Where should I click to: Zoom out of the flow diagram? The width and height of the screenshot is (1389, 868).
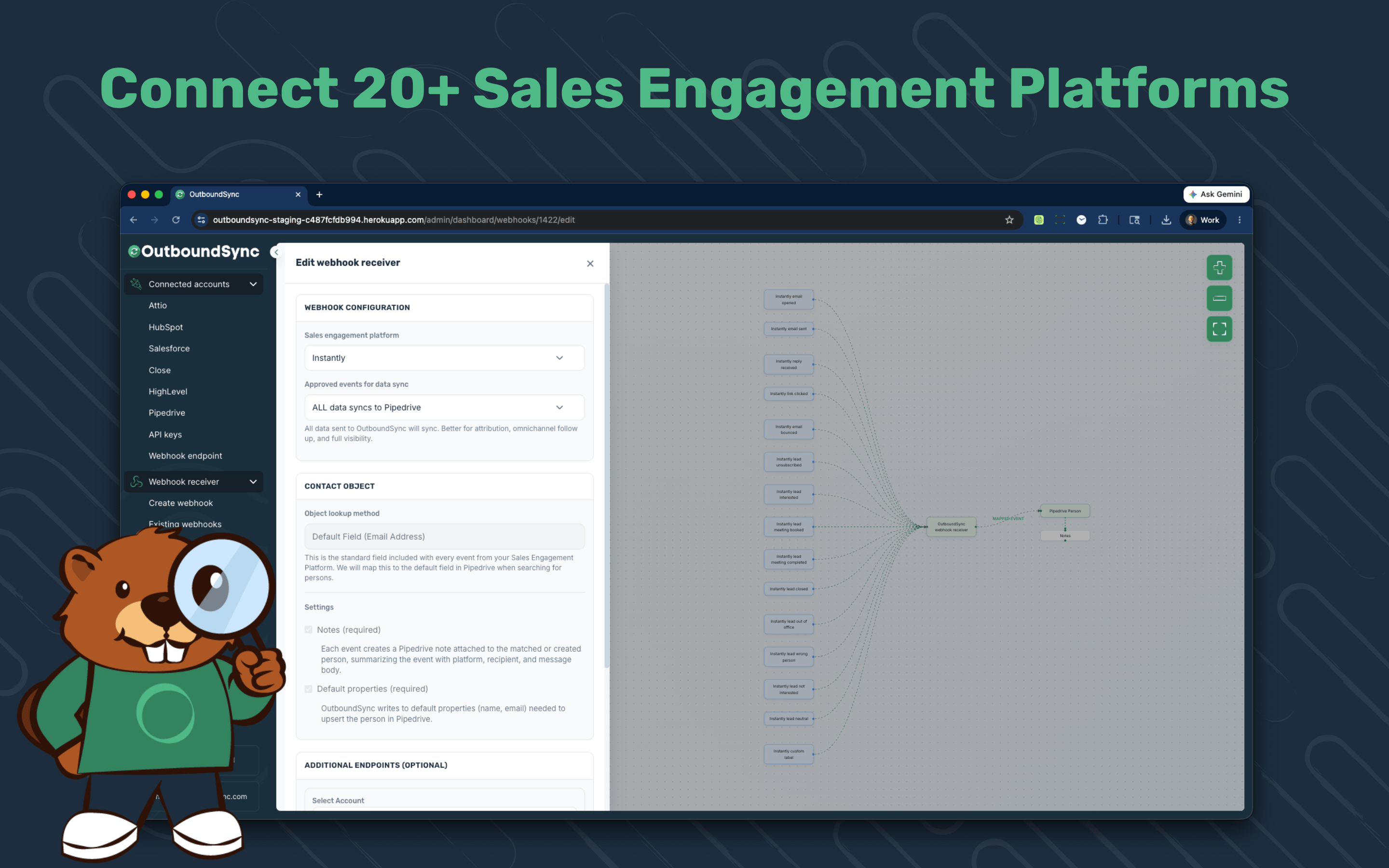[1219, 298]
